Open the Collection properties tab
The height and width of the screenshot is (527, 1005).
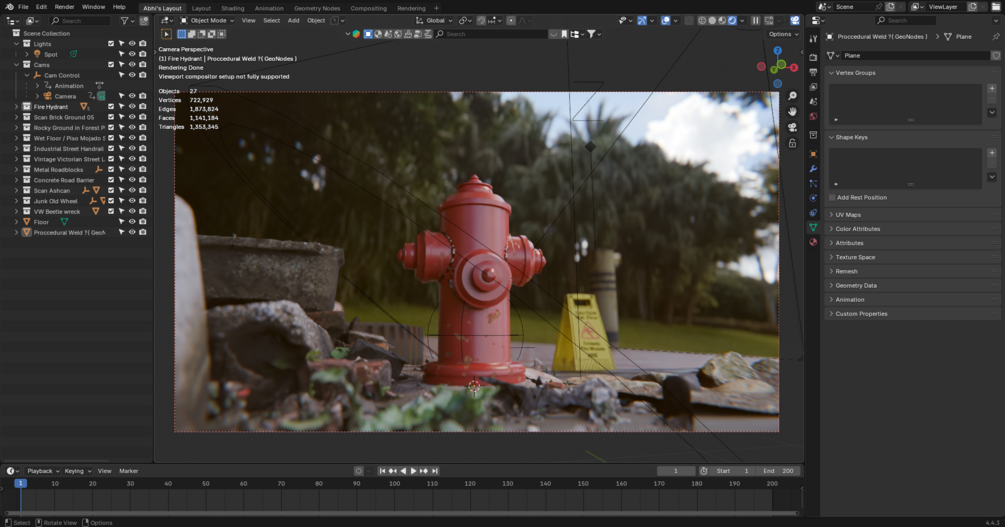pos(813,135)
